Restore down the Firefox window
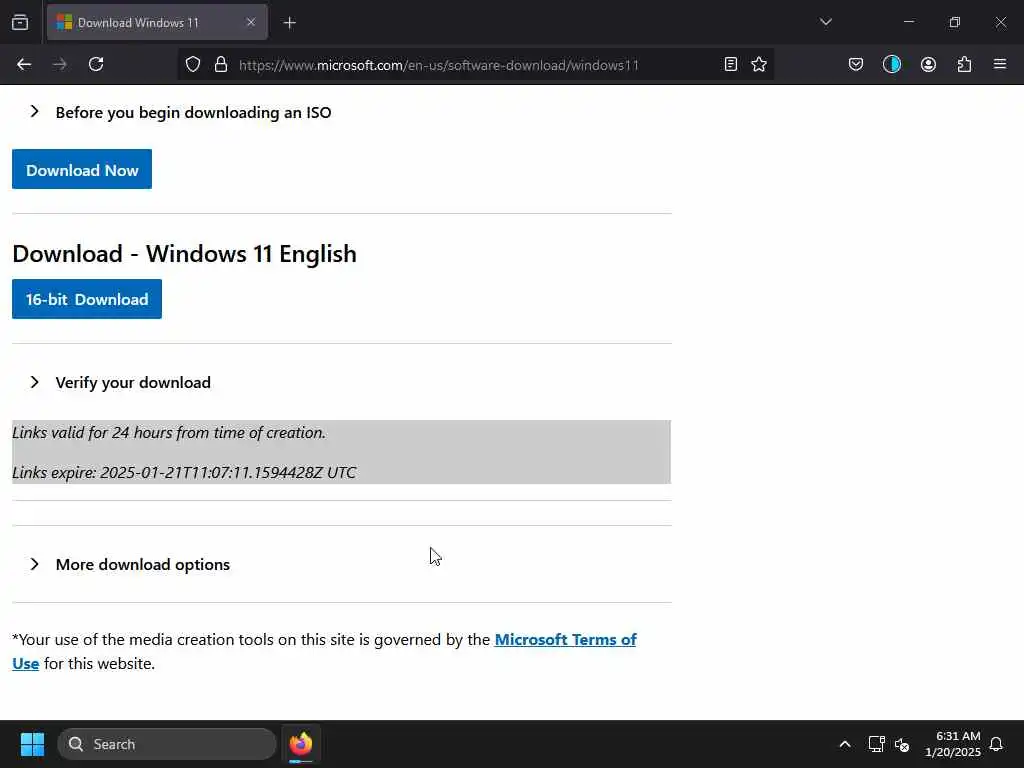This screenshot has height=768, width=1024. click(x=954, y=22)
